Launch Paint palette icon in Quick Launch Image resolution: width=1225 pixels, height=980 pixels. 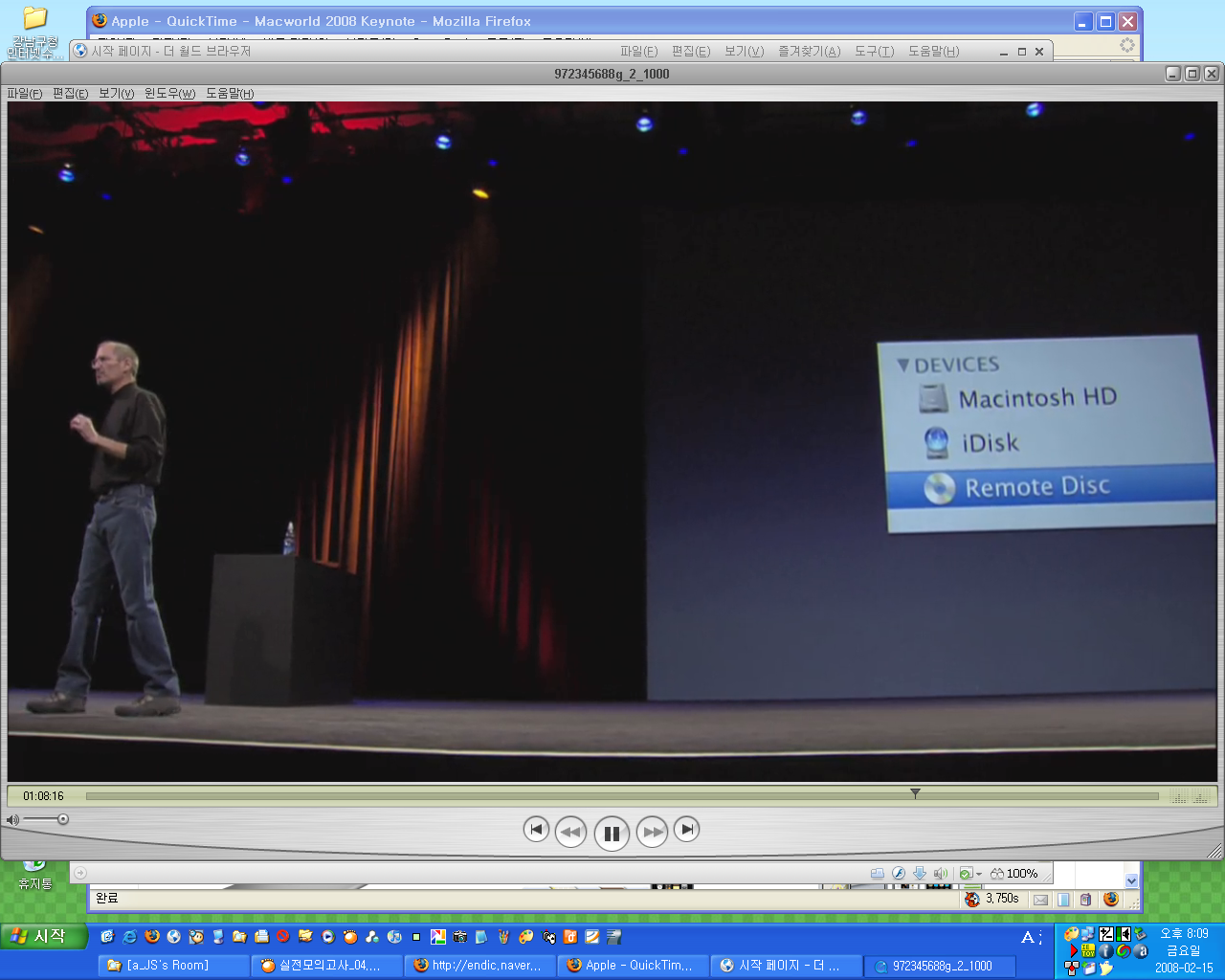(x=525, y=937)
